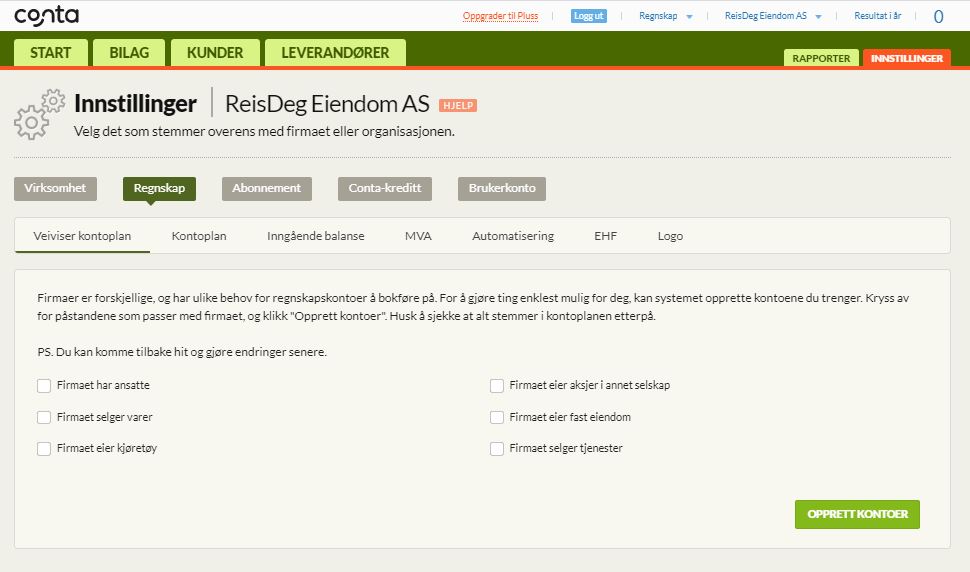970x572 pixels.
Task: Open the EHF sub-tab
Action: [x=606, y=236]
